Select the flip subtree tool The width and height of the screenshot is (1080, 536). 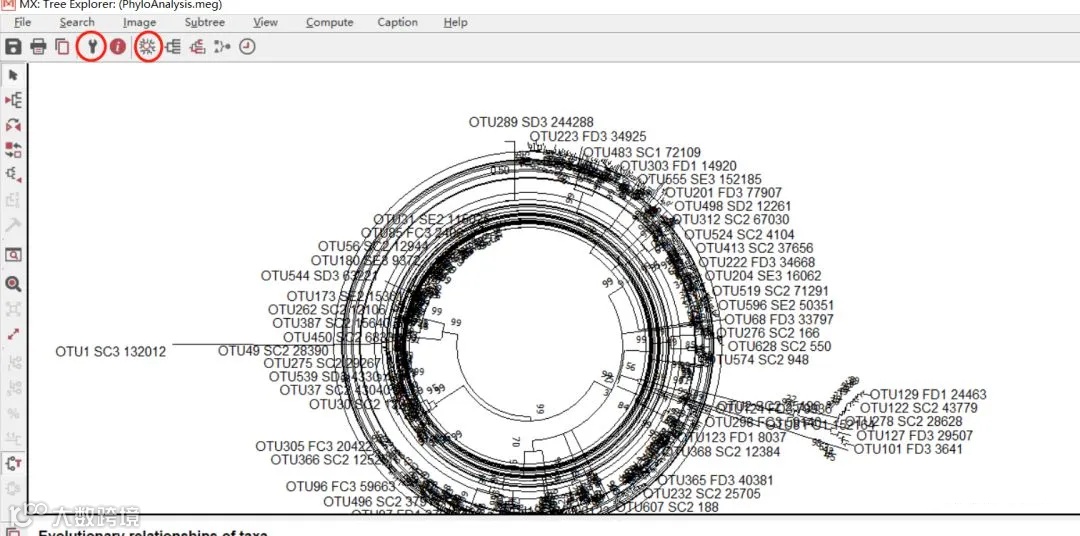click(x=13, y=125)
